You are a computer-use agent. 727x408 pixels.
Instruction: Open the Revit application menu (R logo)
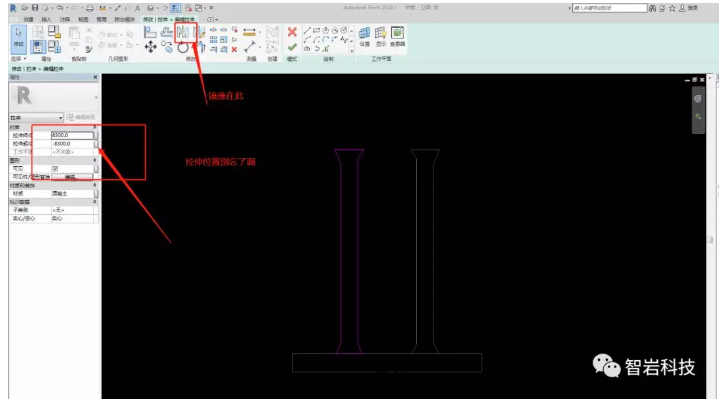click(13, 8)
